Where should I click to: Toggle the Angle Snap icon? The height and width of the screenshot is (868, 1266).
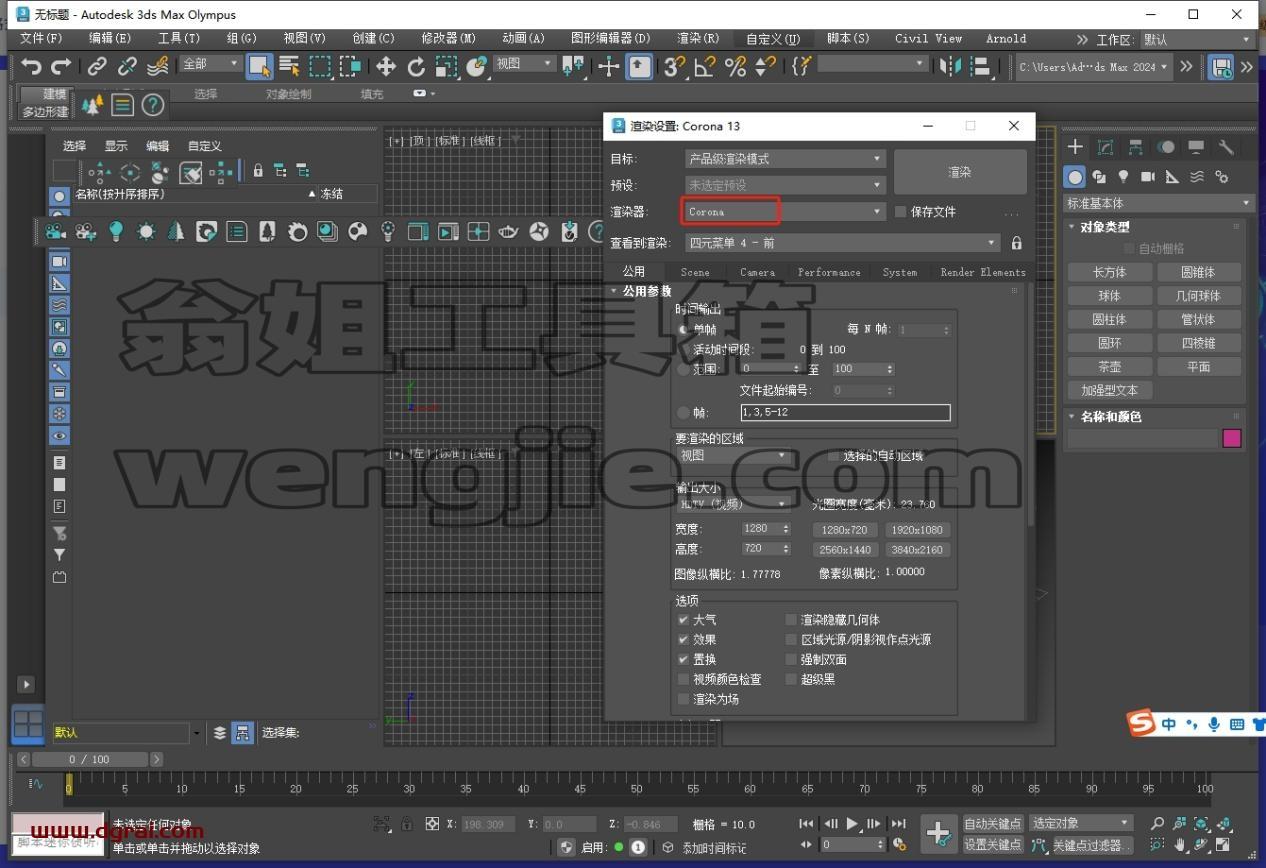(x=705, y=66)
